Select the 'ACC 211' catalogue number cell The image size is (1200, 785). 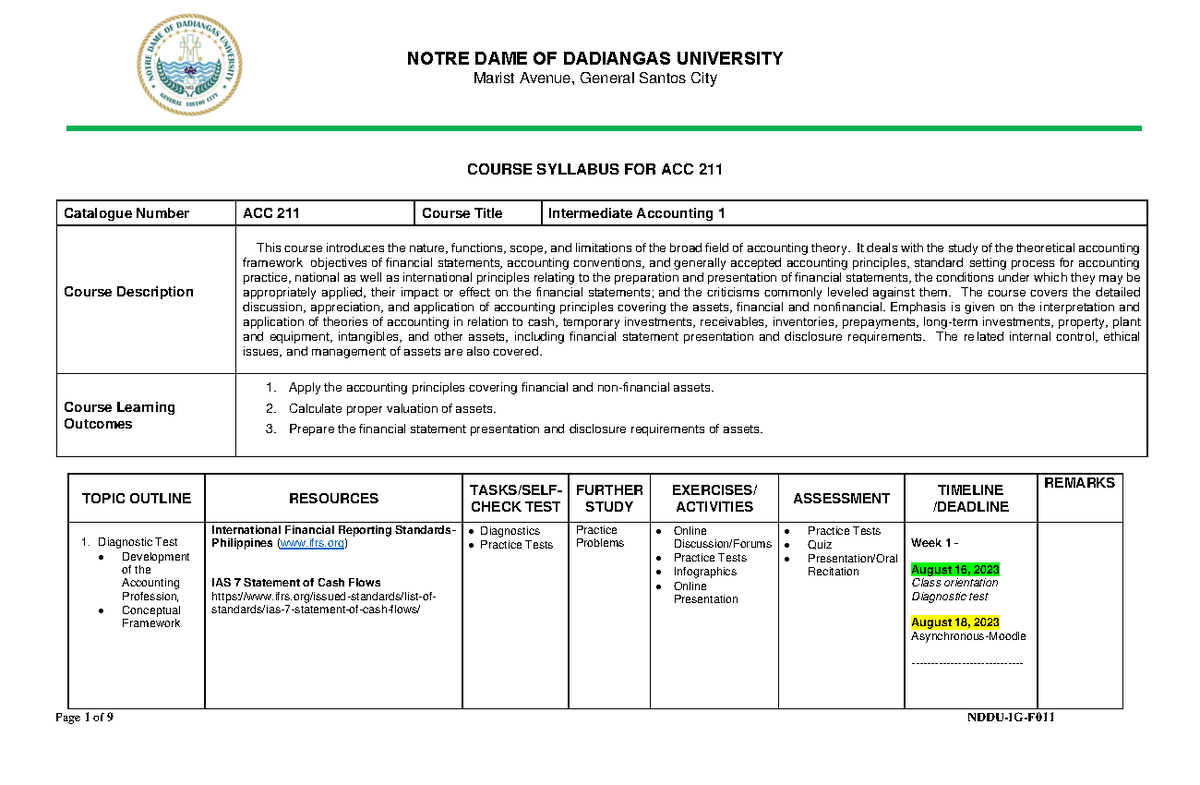click(x=324, y=213)
